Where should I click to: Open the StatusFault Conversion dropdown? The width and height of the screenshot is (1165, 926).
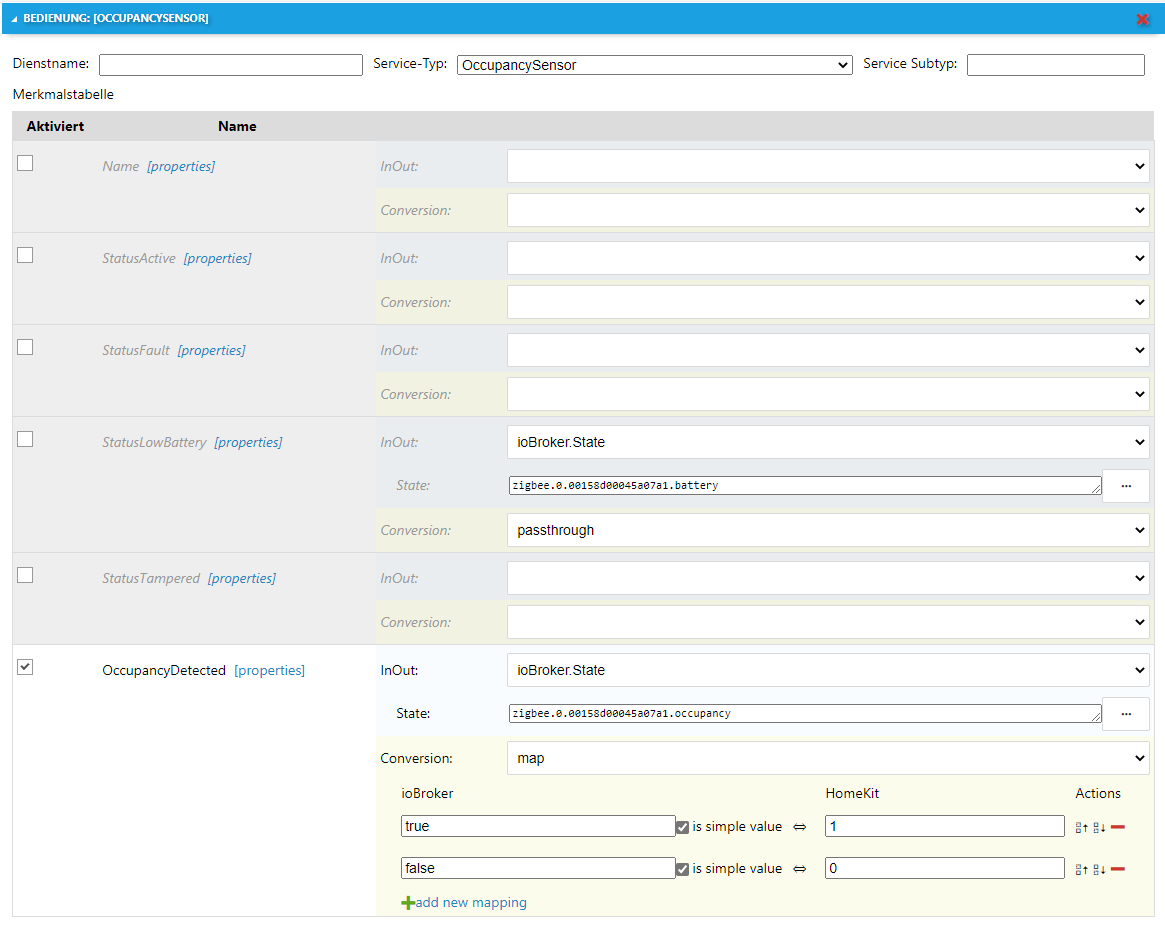pos(828,395)
